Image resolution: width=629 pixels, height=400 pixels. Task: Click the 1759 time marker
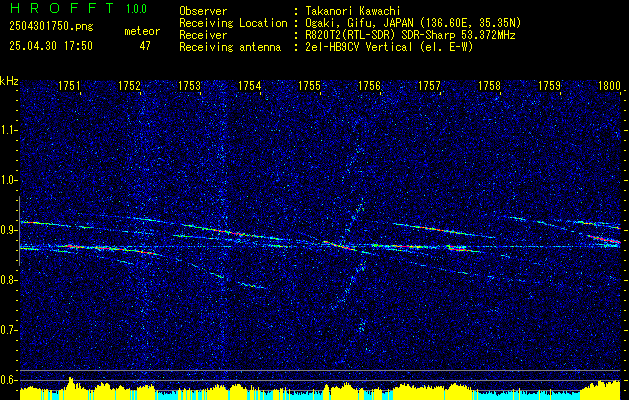coord(550,86)
